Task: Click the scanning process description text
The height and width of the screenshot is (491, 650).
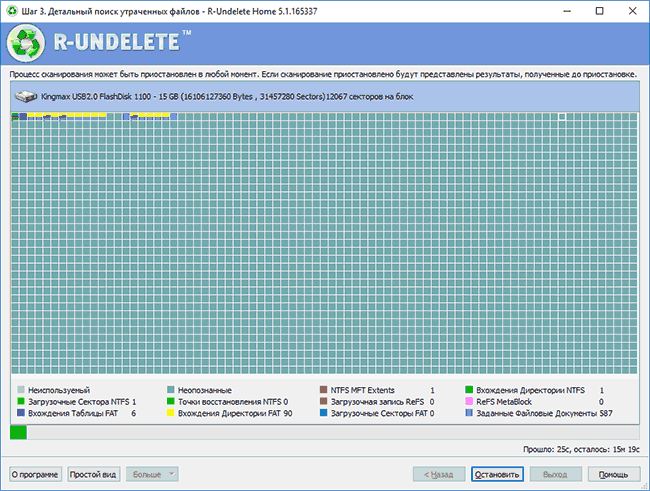Action: pyautogui.click(x=323, y=74)
